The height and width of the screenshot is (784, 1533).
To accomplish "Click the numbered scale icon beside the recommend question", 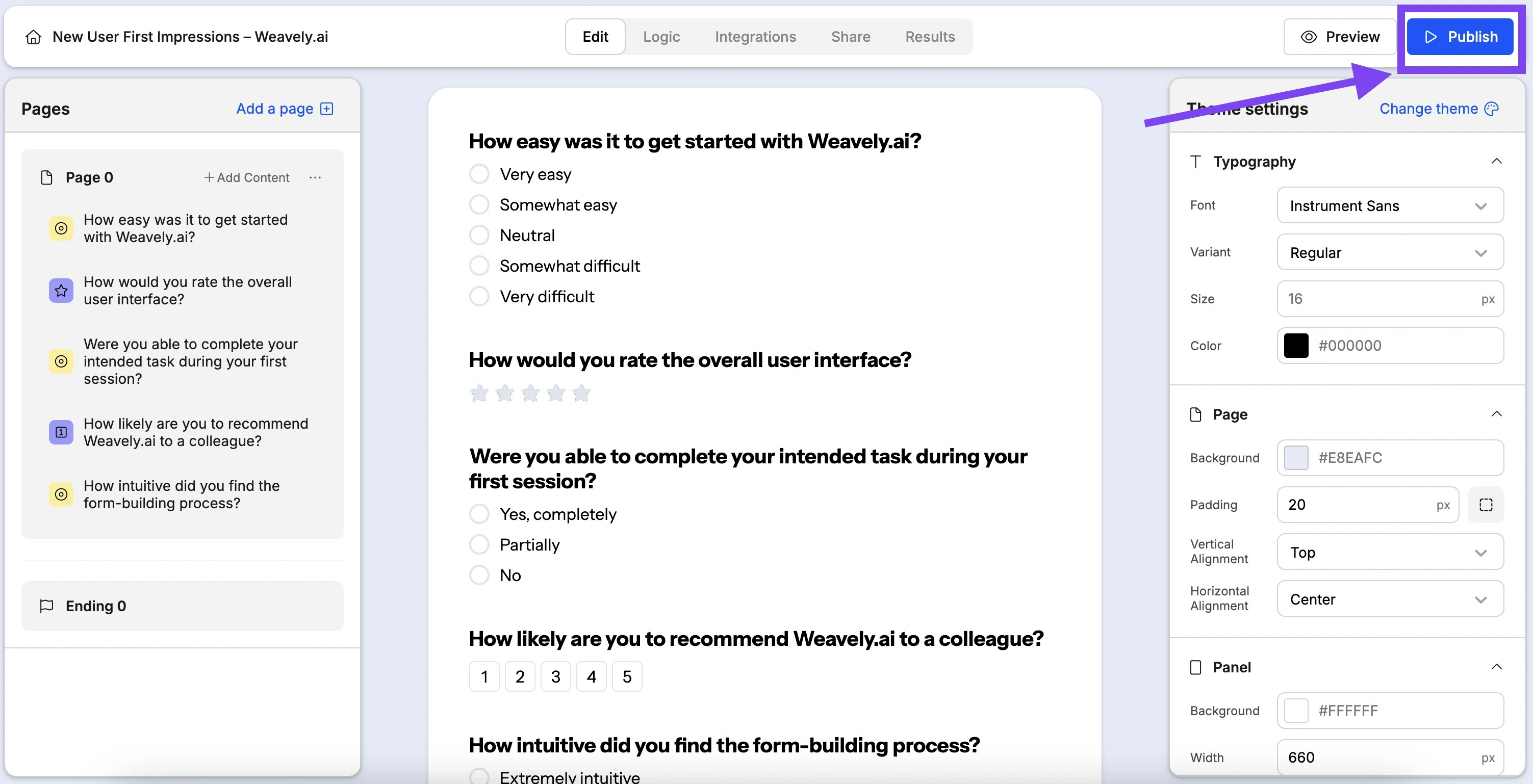I will point(60,432).
